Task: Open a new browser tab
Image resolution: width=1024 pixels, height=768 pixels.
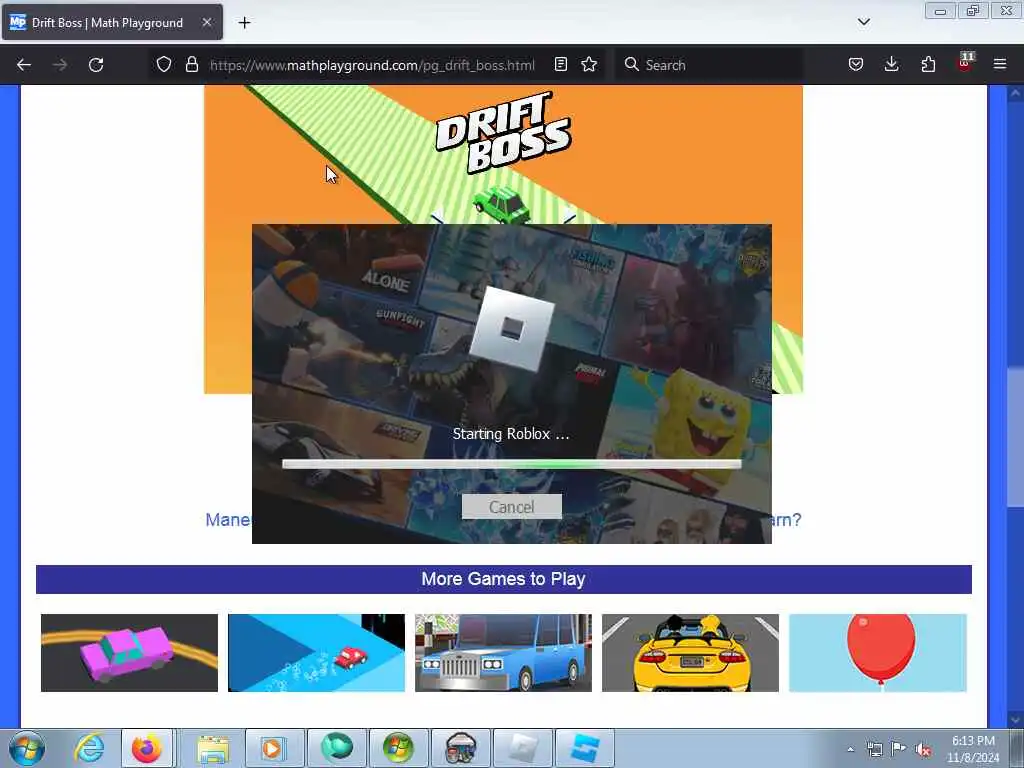Action: coord(244,23)
